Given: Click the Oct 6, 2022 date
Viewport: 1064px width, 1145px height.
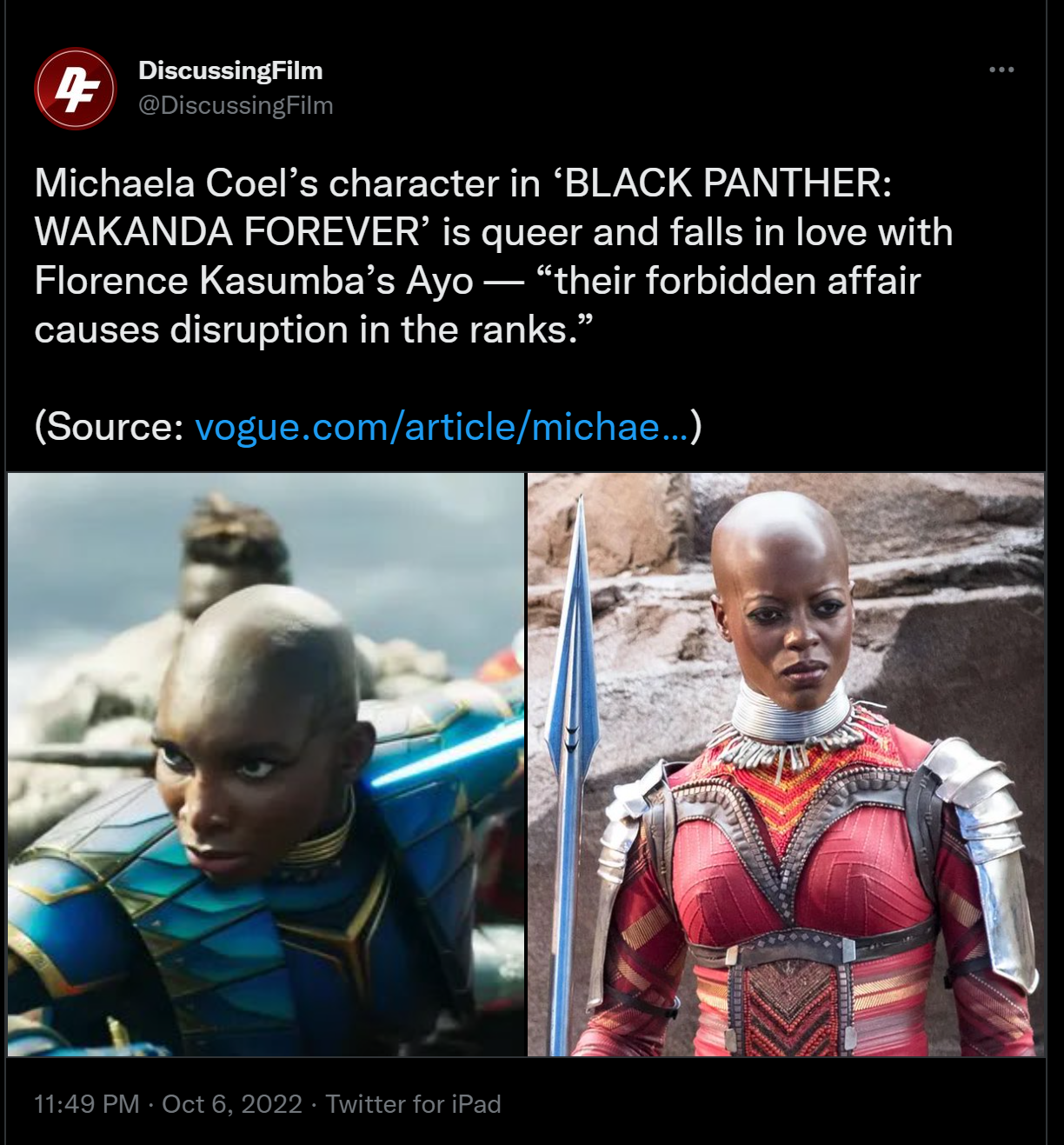Looking at the screenshot, I should (232, 1104).
